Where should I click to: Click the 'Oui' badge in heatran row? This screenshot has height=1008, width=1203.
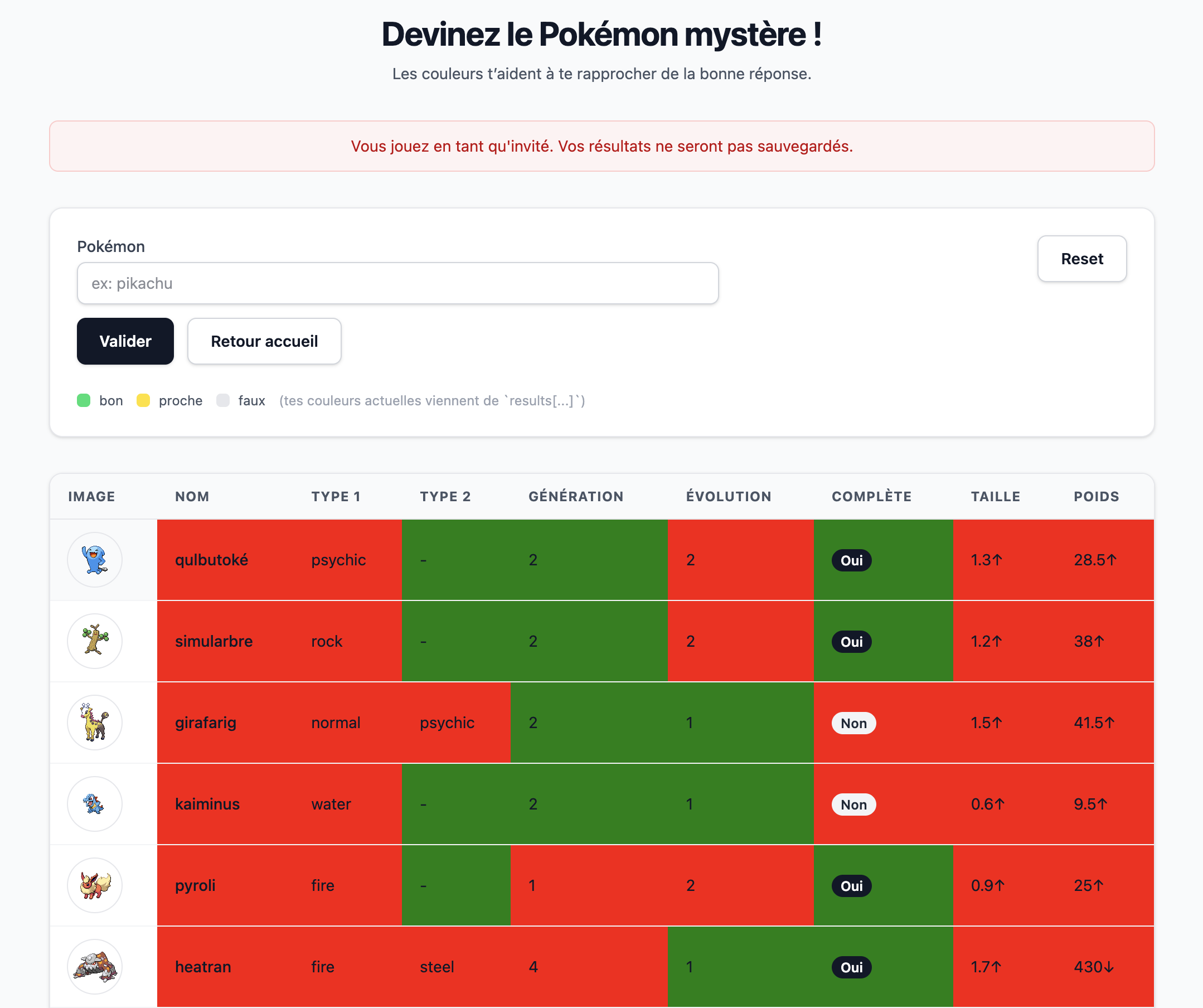coord(851,967)
